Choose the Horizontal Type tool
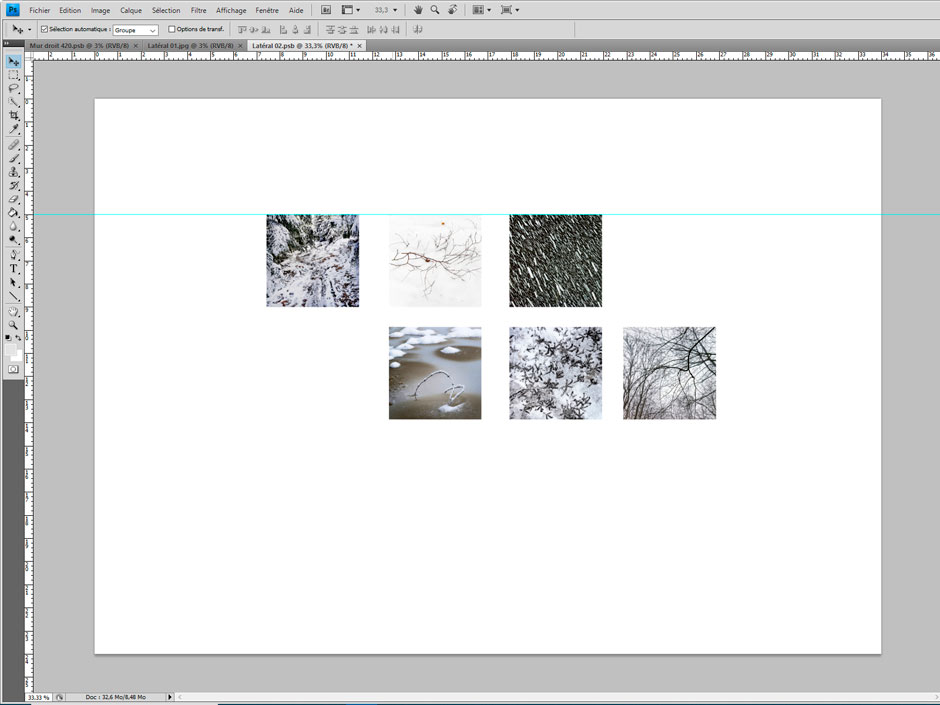 [x=14, y=269]
